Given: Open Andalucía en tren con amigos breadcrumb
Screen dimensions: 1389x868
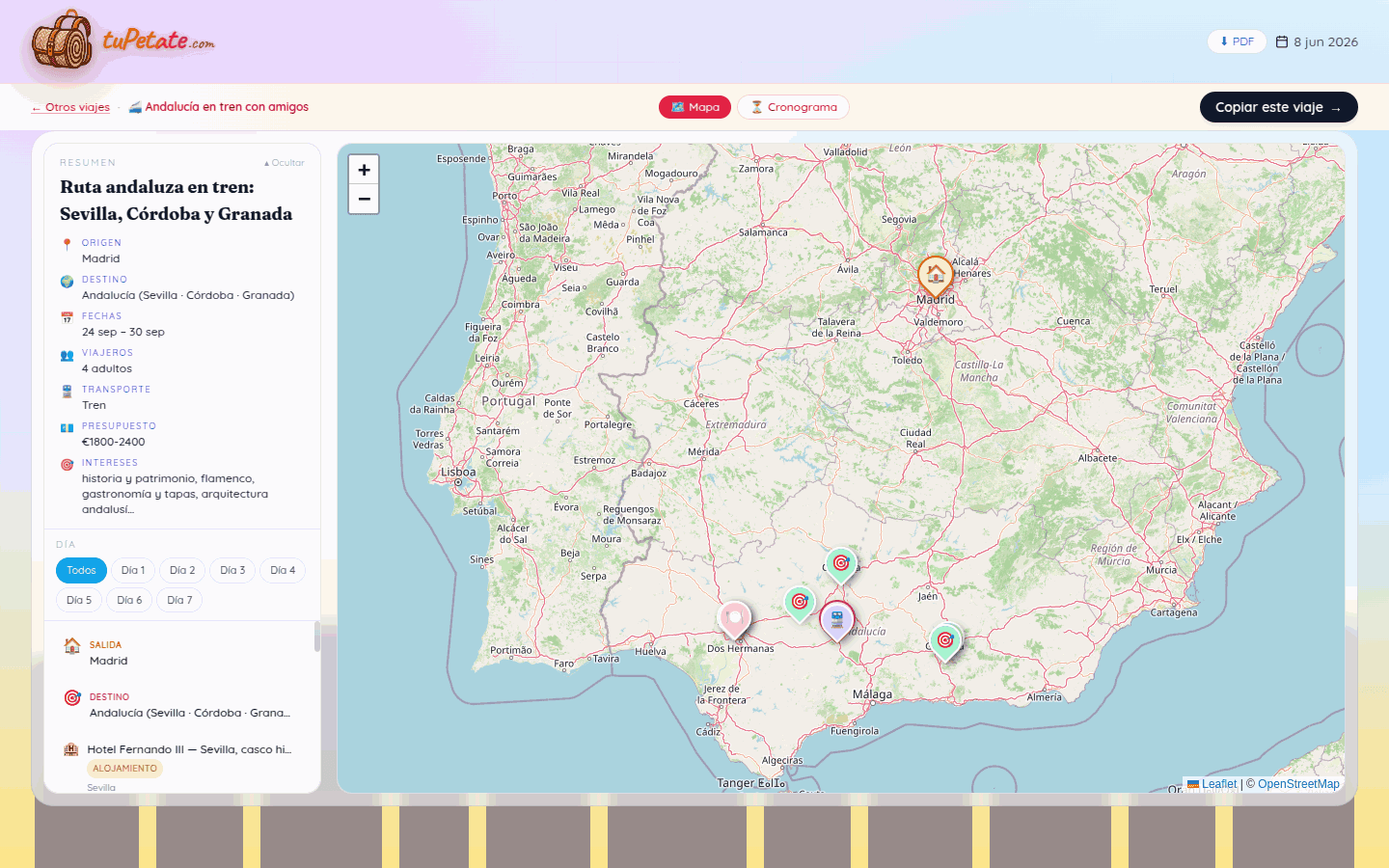Looking at the screenshot, I should pyautogui.click(x=219, y=107).
